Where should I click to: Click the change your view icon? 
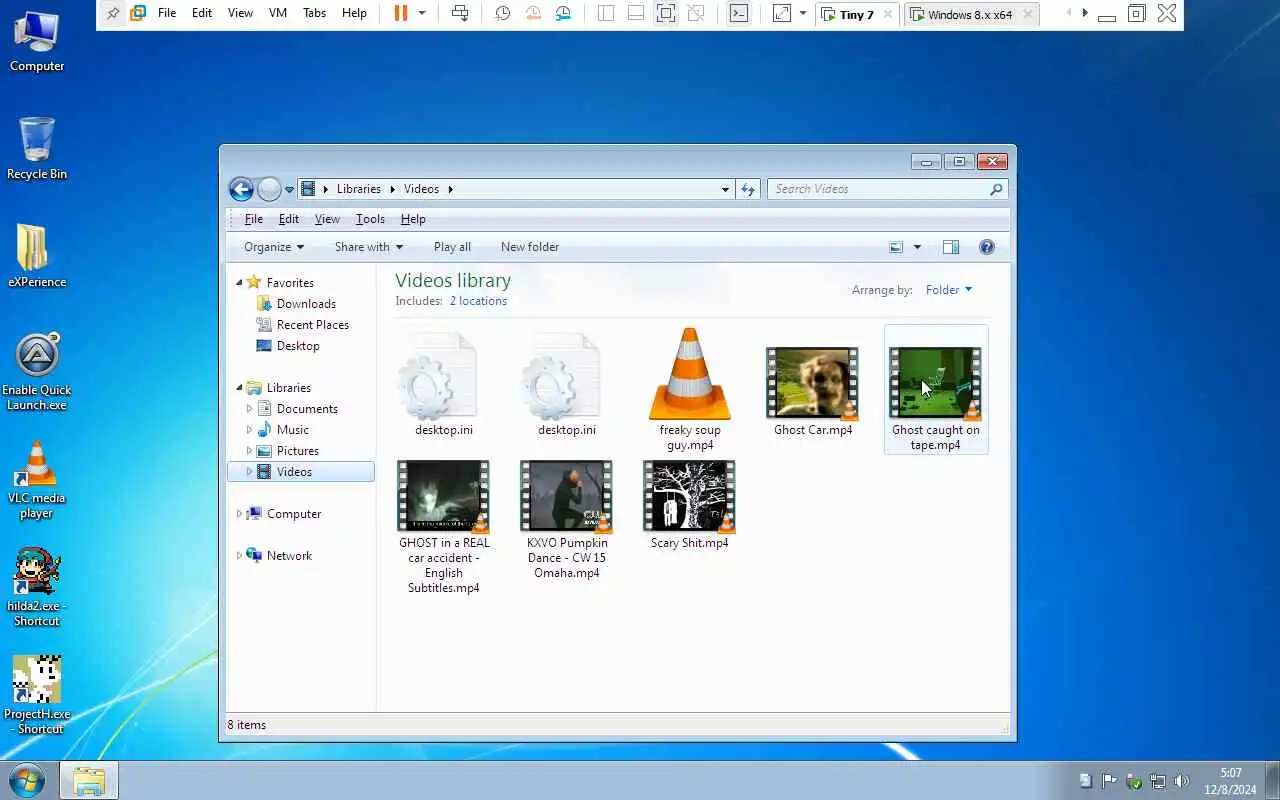(x=896, y=247)
